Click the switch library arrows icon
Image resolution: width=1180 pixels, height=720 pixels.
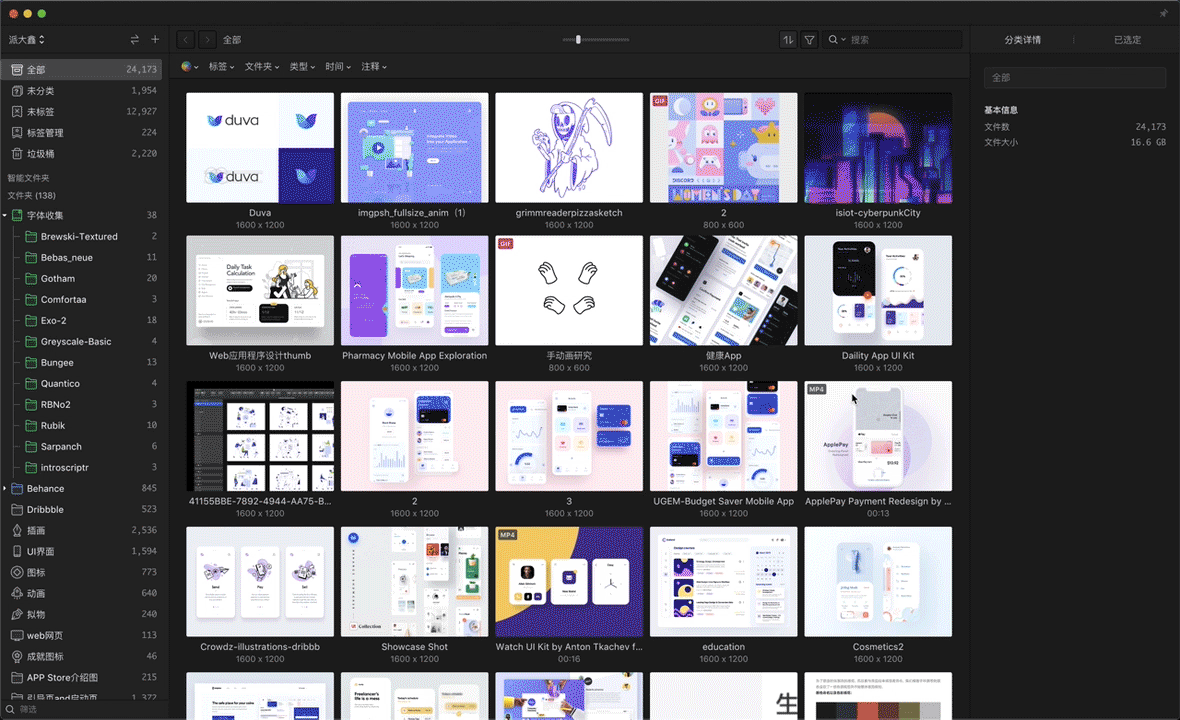click(x=135, y=39)
